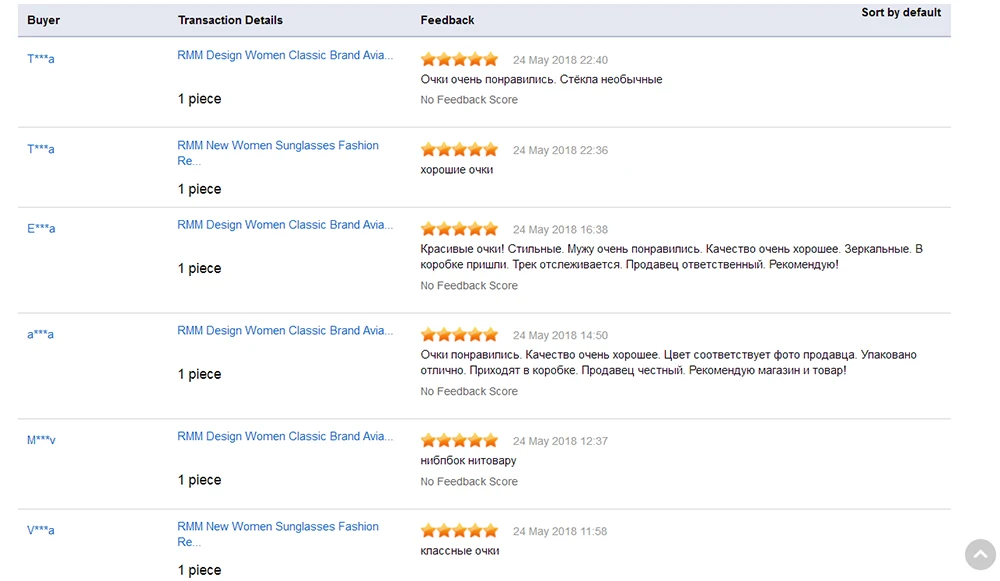Click star rating of 22:40 review
Viewport: 1000px width, 581px height.
coord(459,60)
